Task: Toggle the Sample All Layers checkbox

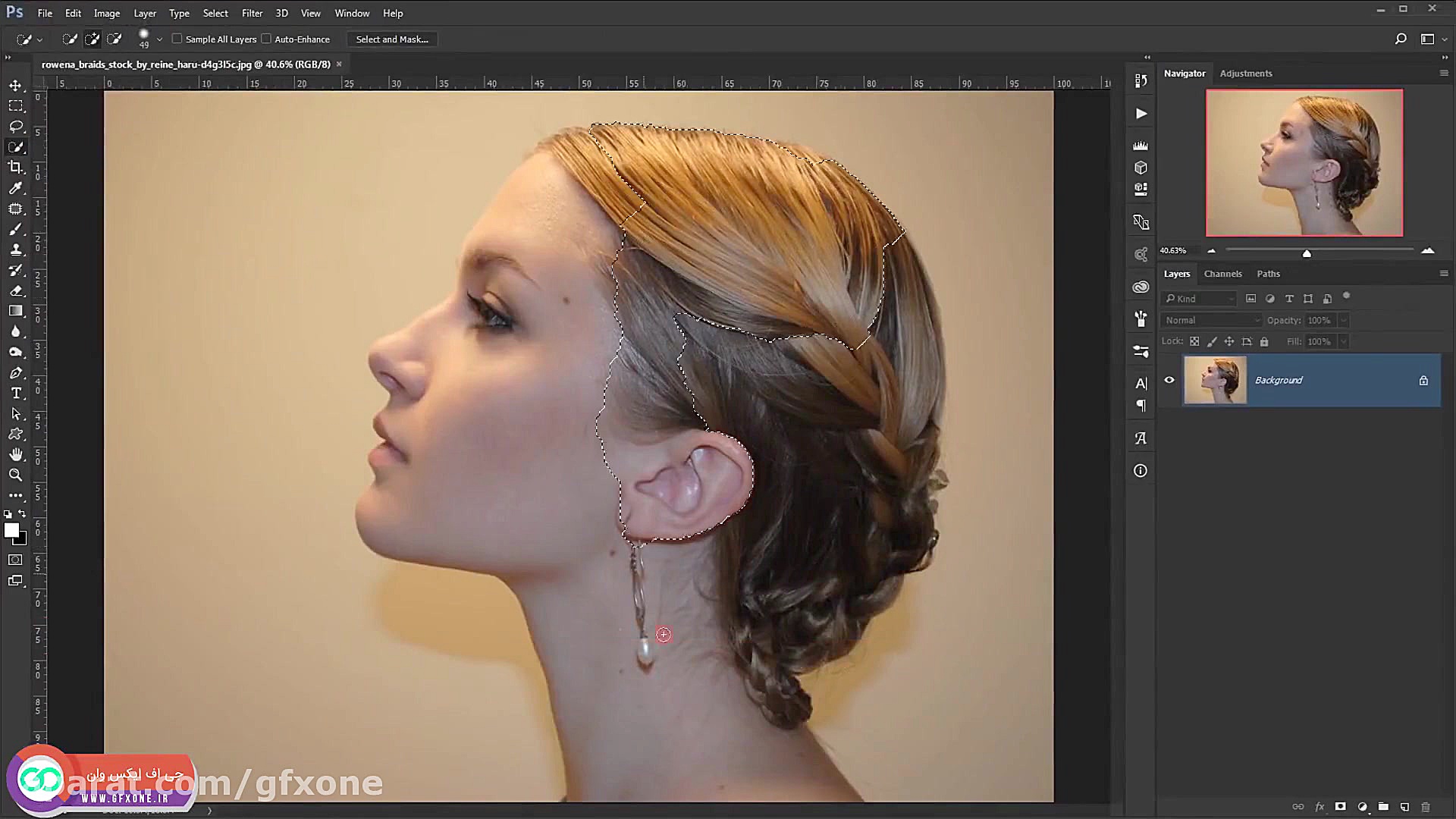Action: [177, 39]
